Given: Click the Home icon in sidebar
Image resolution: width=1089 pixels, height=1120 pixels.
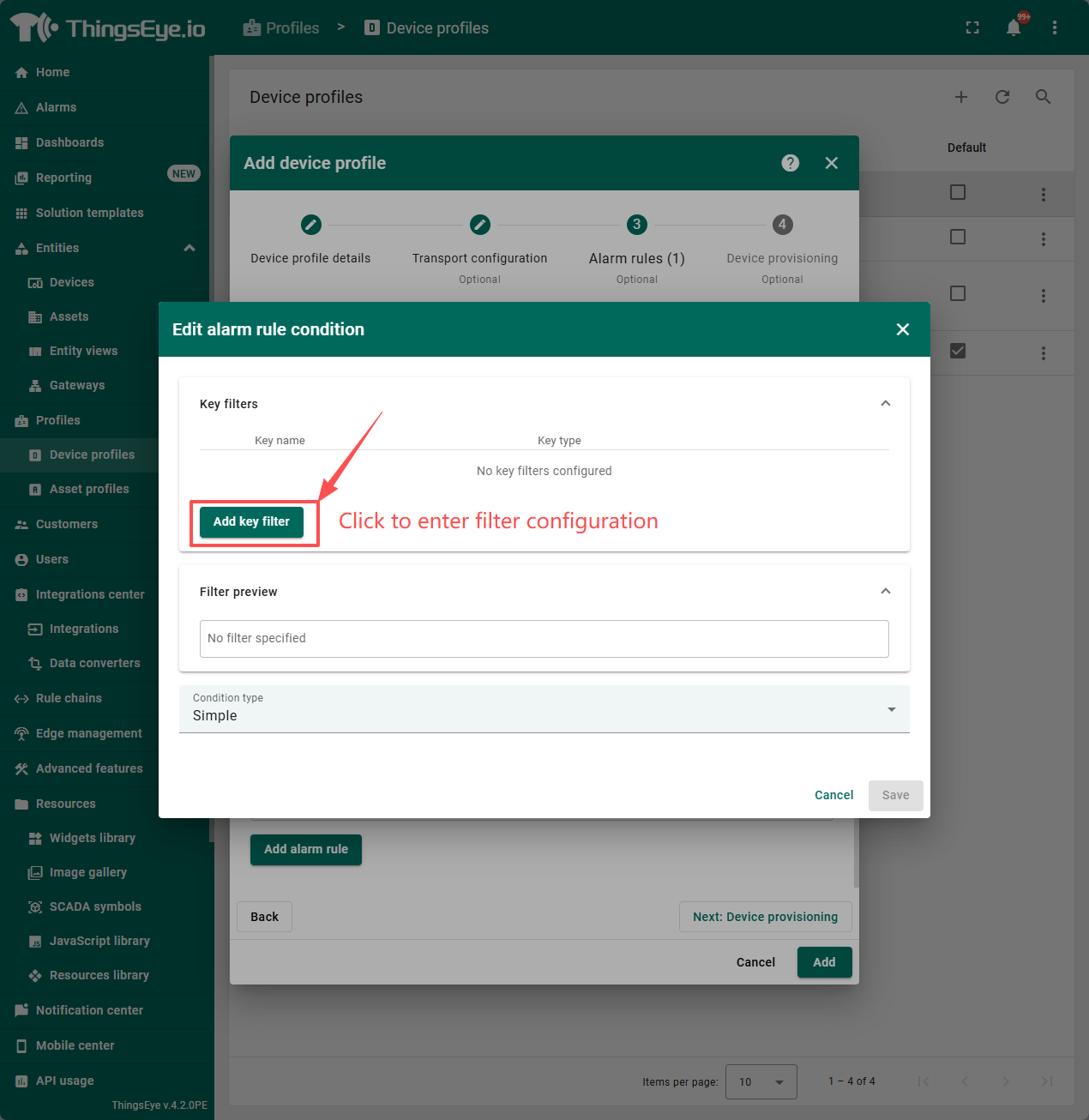Looking at the screenshot, I should [21, 73].
